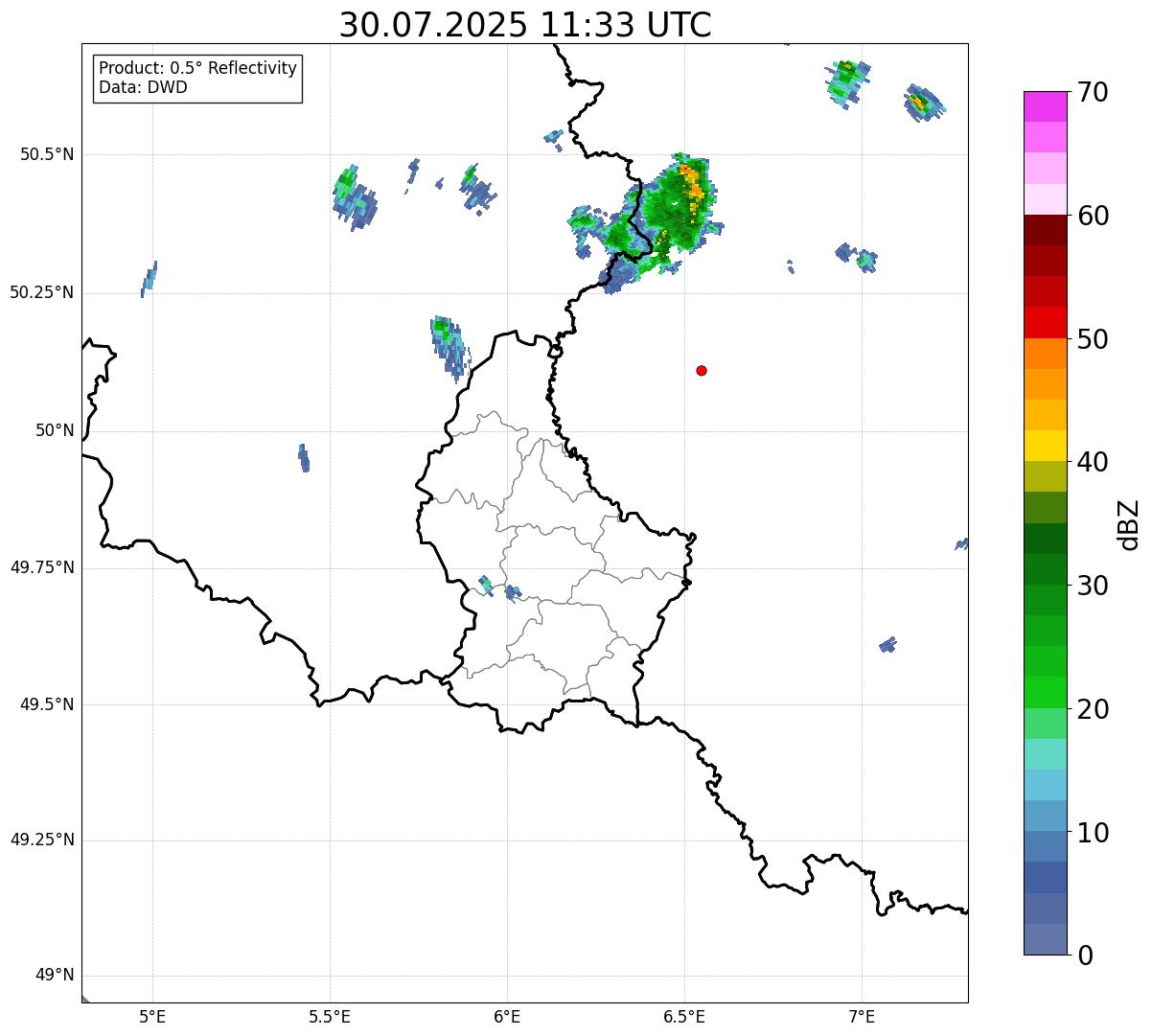1152x1036 pixels.
Task: Click the dBZ colorbar label
Action: pos(1129,524)
